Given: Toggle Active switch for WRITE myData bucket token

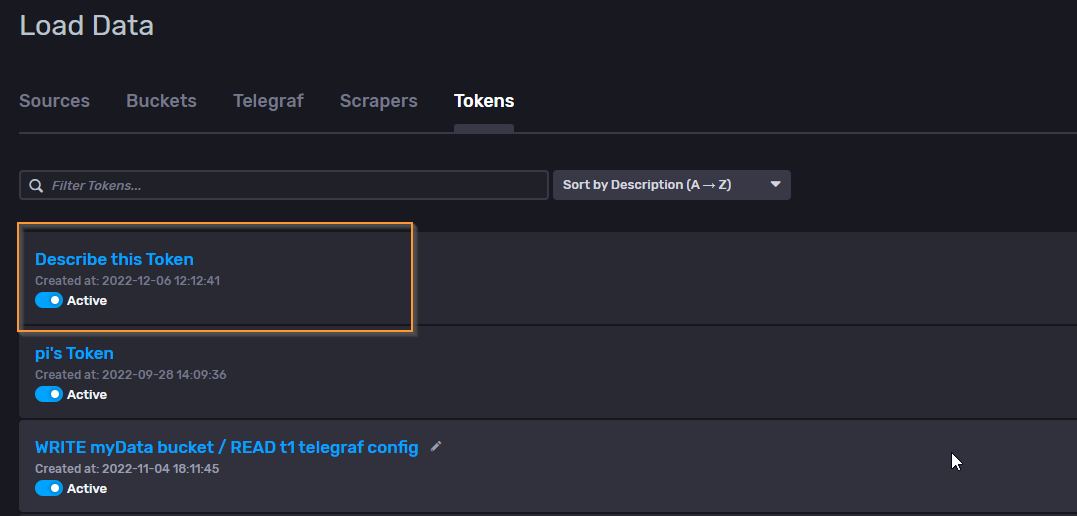Looking at the screenshot, I should [49, 489].
